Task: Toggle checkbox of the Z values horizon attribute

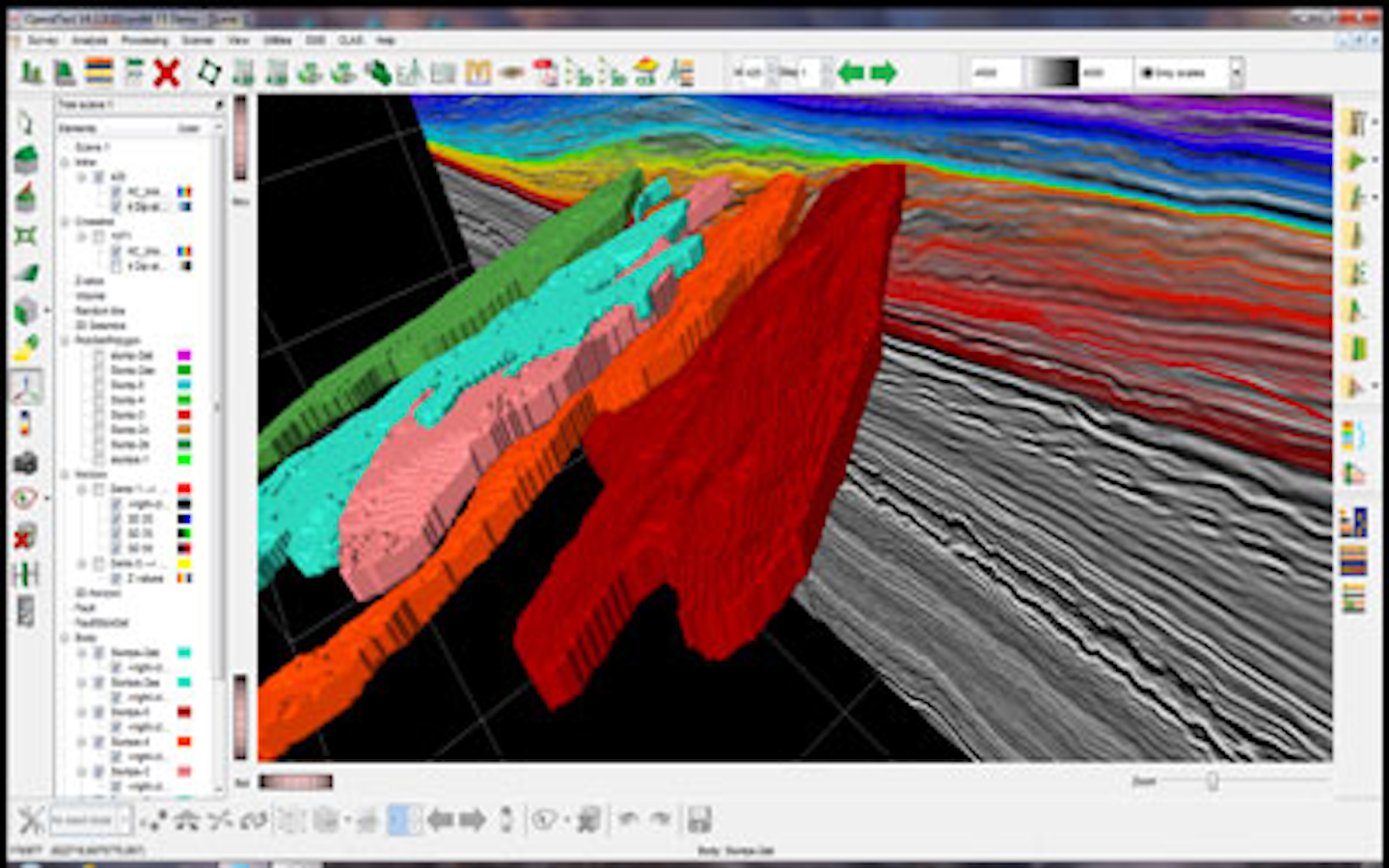Action: click(x=116, y=578)
